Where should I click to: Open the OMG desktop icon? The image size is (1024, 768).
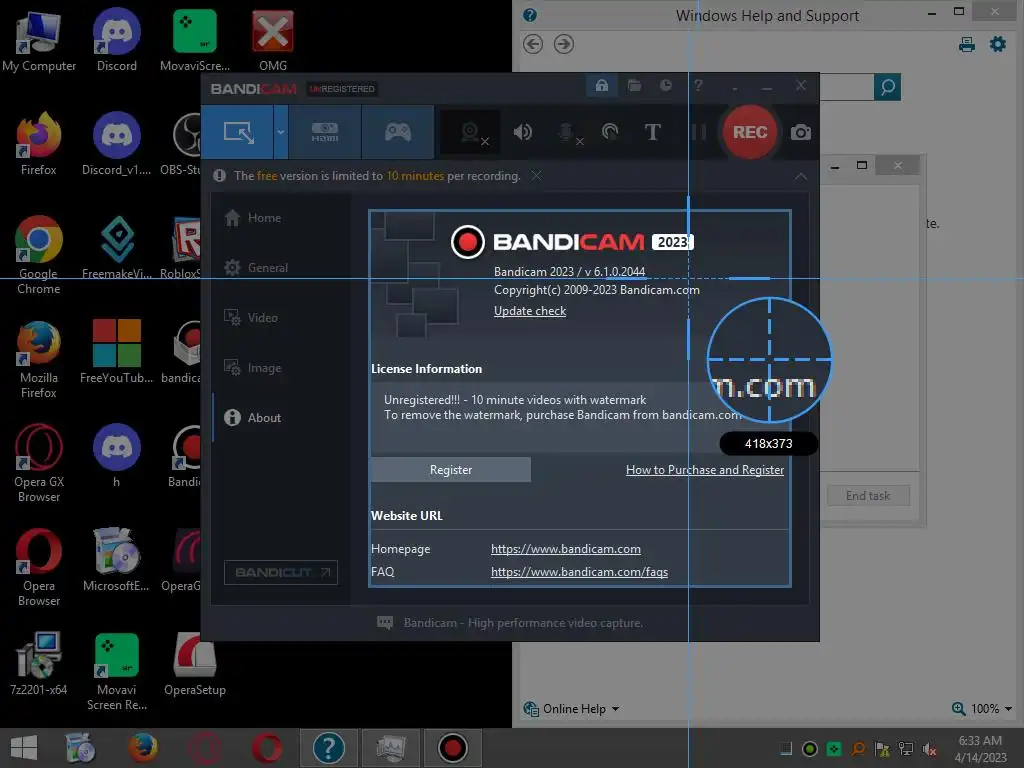(x=272, y=41)
